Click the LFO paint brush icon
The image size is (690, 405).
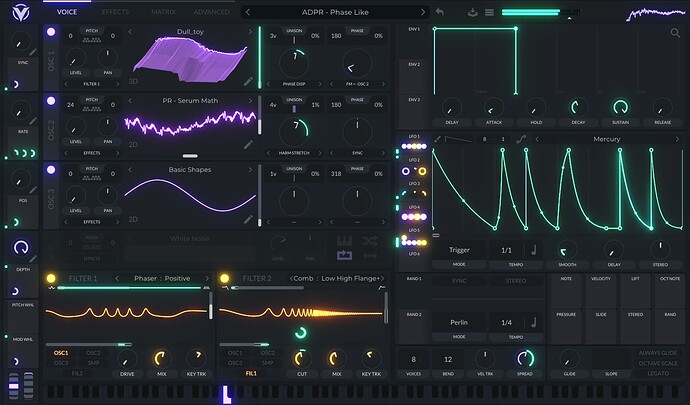pos(437,139)
